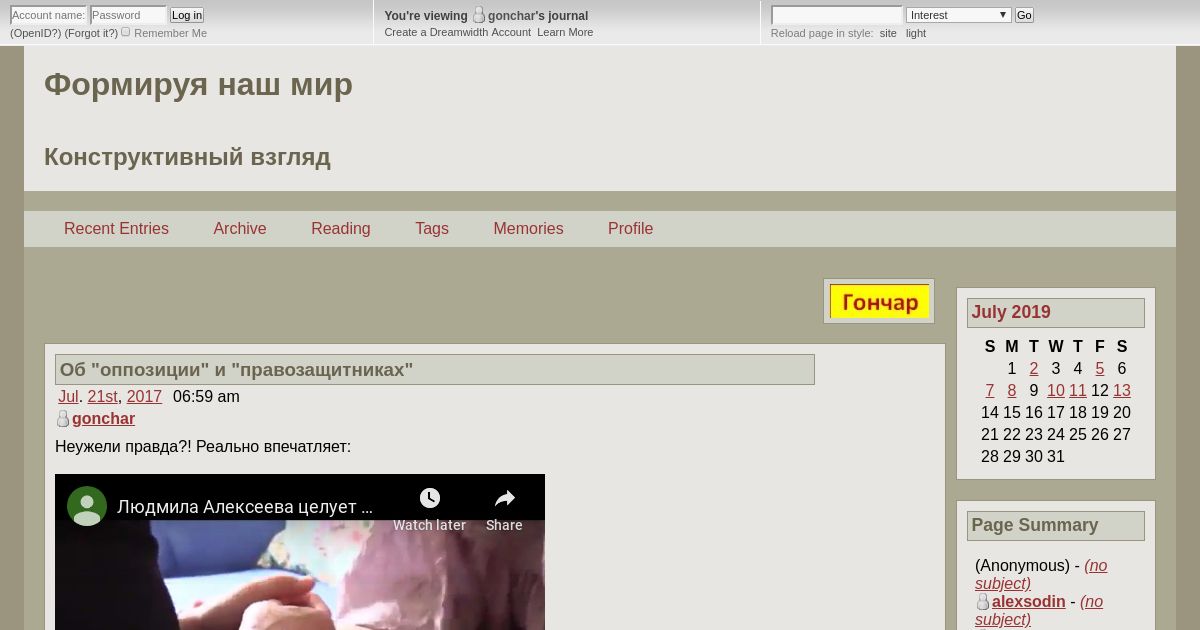Open the Profile tab
The image size is (1200, 630).
(x=630, y=229)
